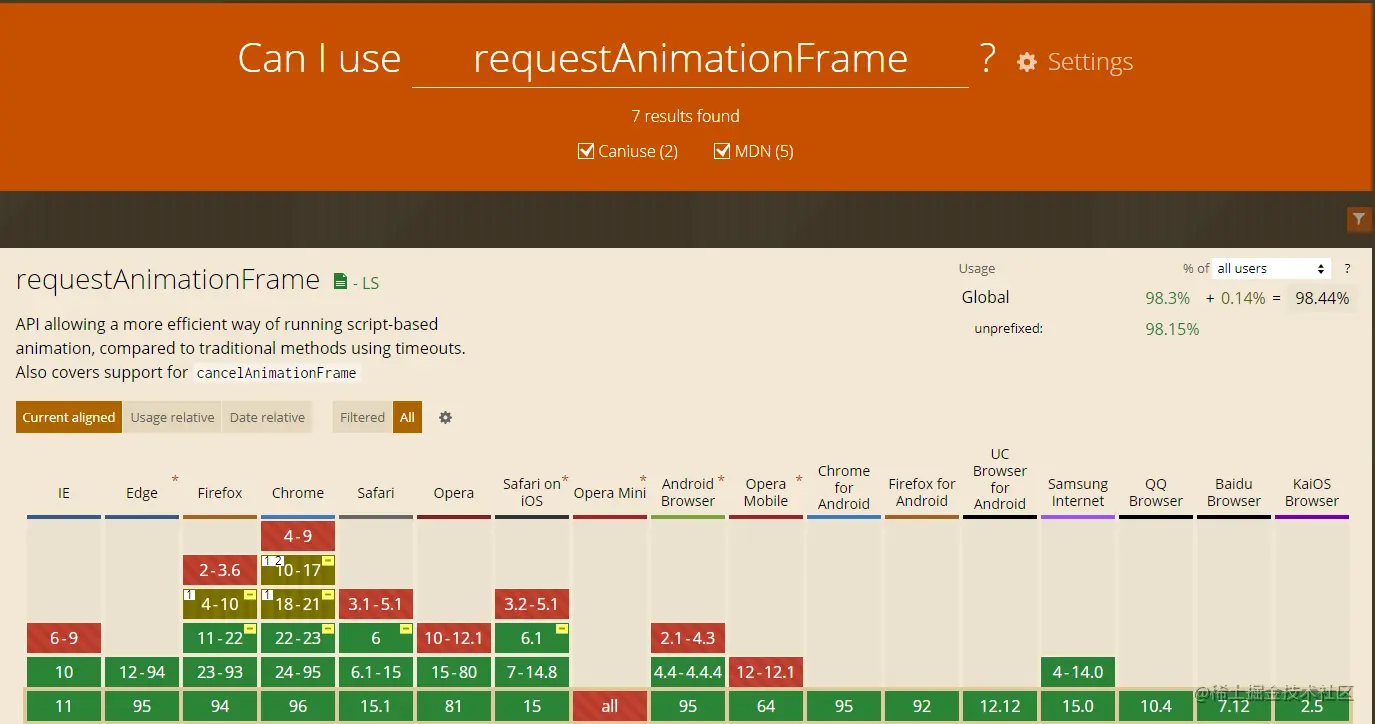Viewport: 1375px width, 724px height.
Task: Click the Safari 6.1-15 version cell
Action: (376, 672)
